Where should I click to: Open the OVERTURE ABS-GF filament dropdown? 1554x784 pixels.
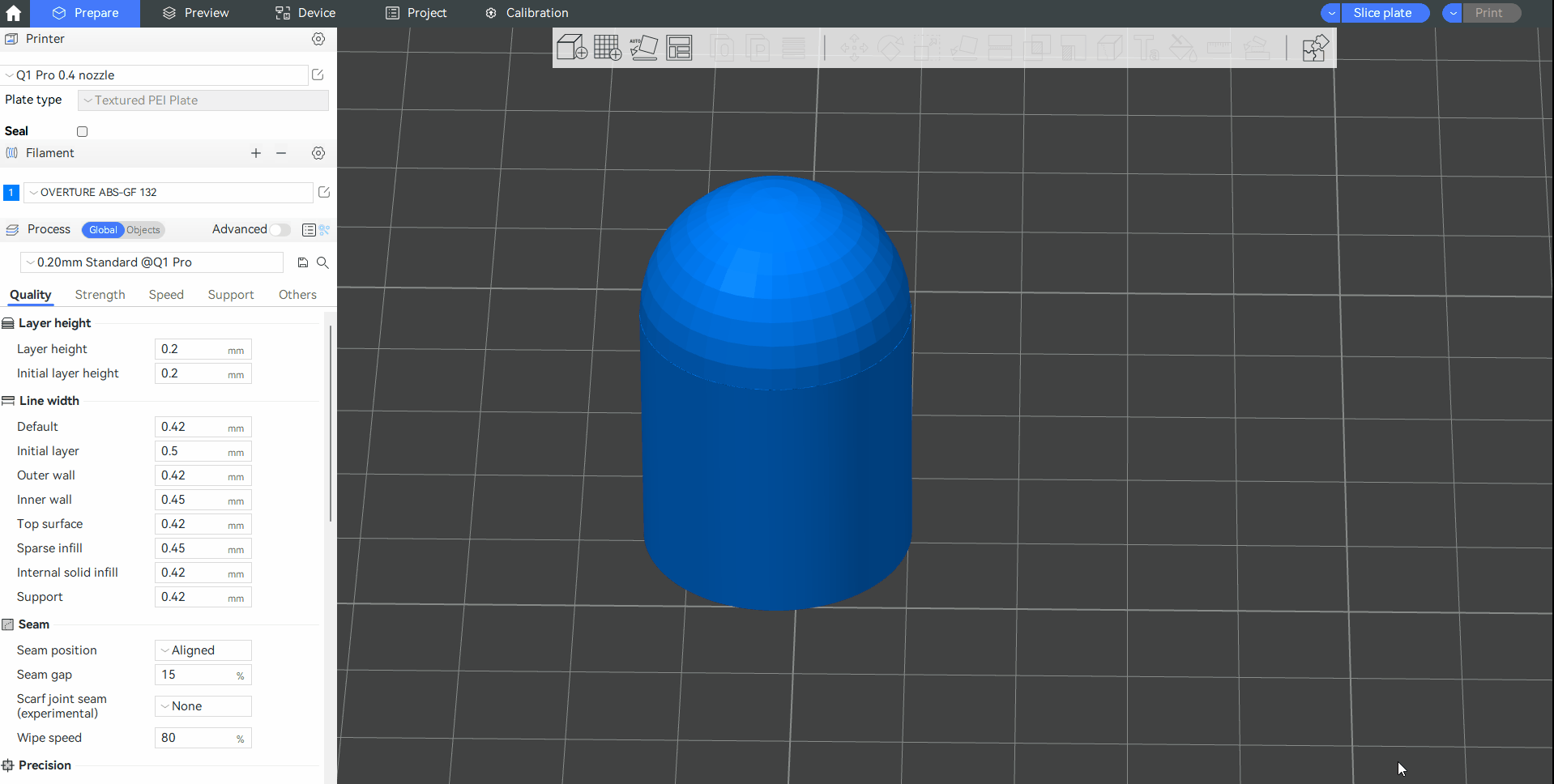pos(168,193)
